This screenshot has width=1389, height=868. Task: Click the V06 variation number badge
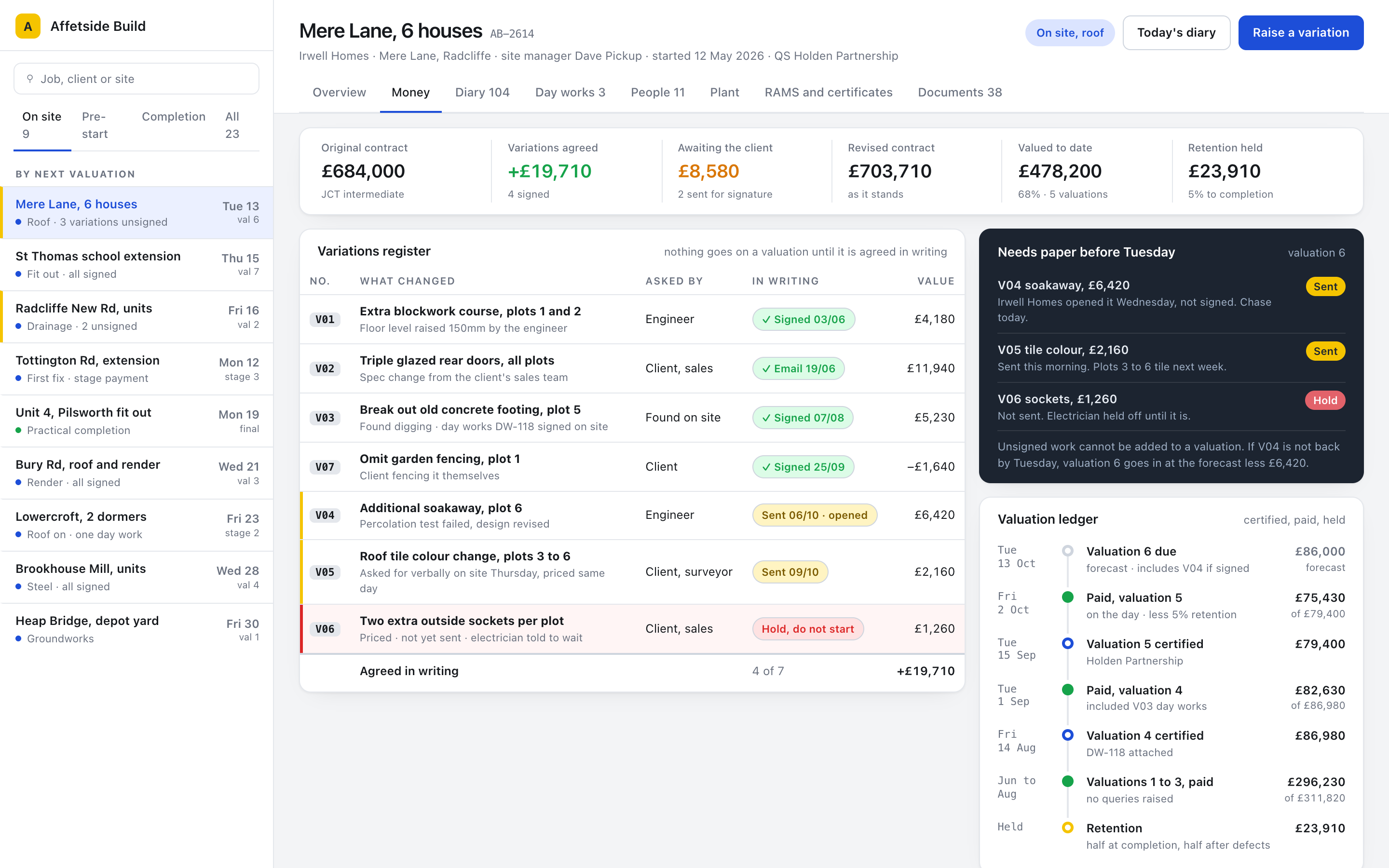325,629
